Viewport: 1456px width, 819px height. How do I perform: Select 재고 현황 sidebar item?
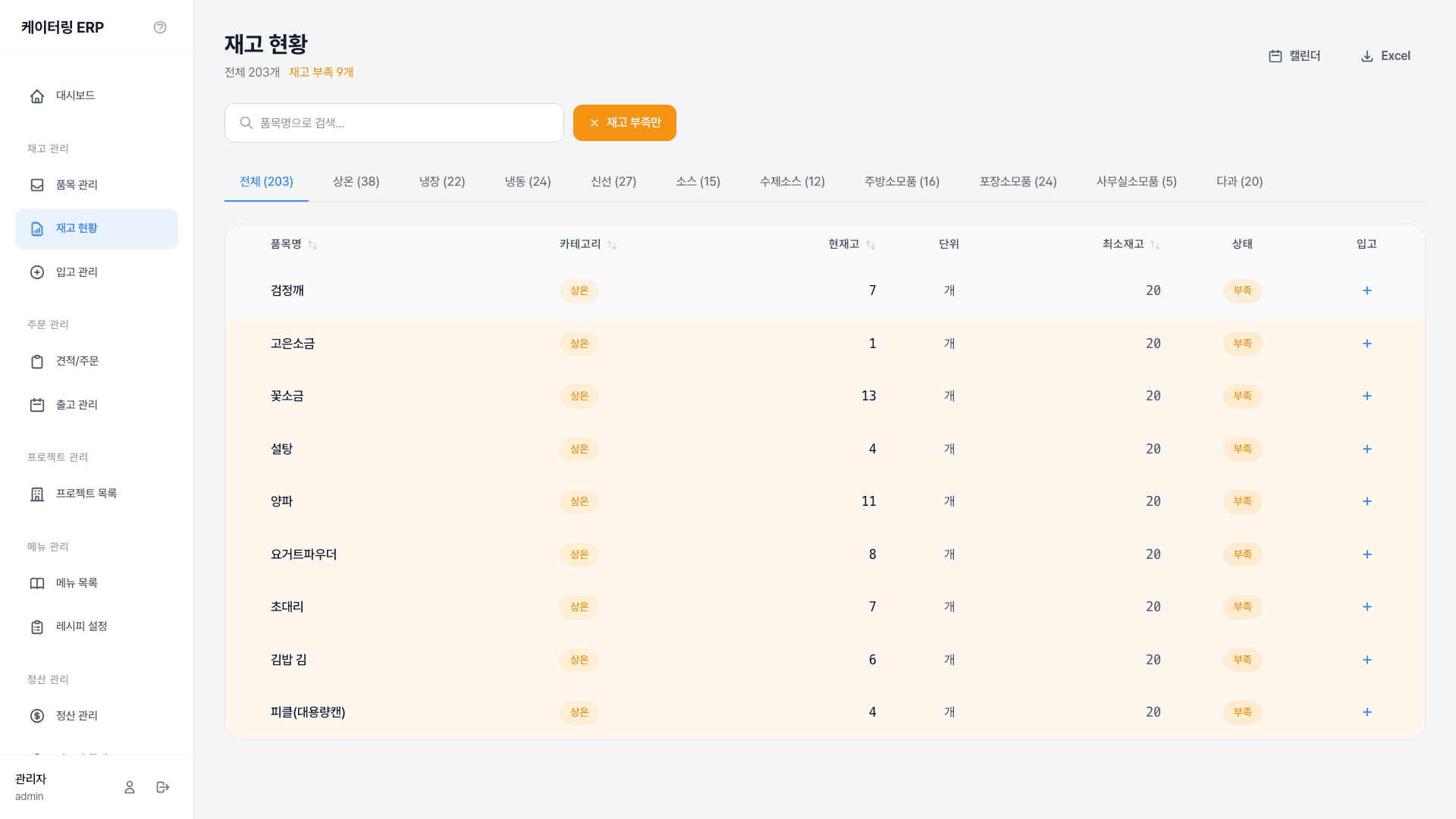[x=96, y=229]
